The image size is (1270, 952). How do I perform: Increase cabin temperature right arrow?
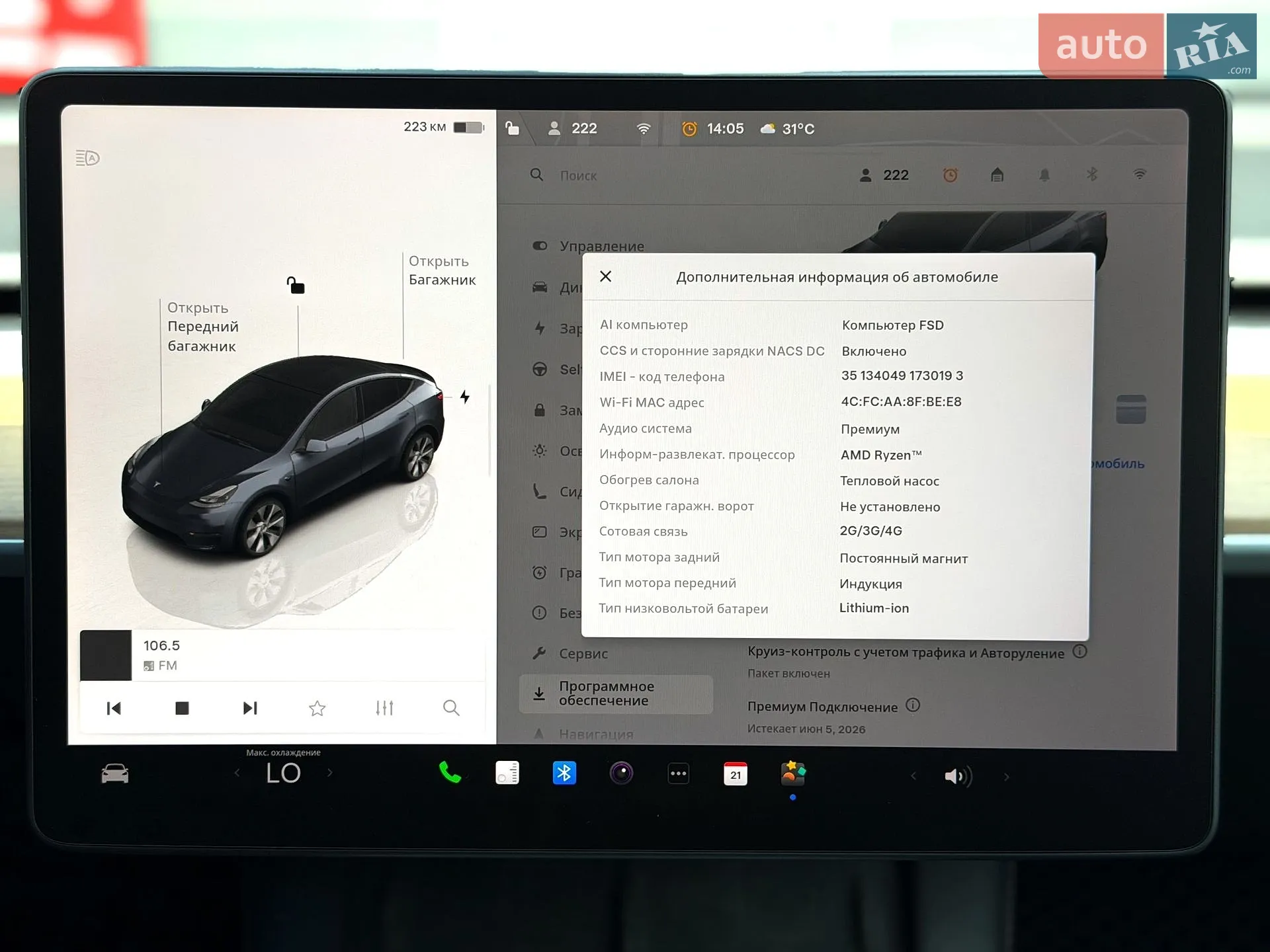coord(330,772)
